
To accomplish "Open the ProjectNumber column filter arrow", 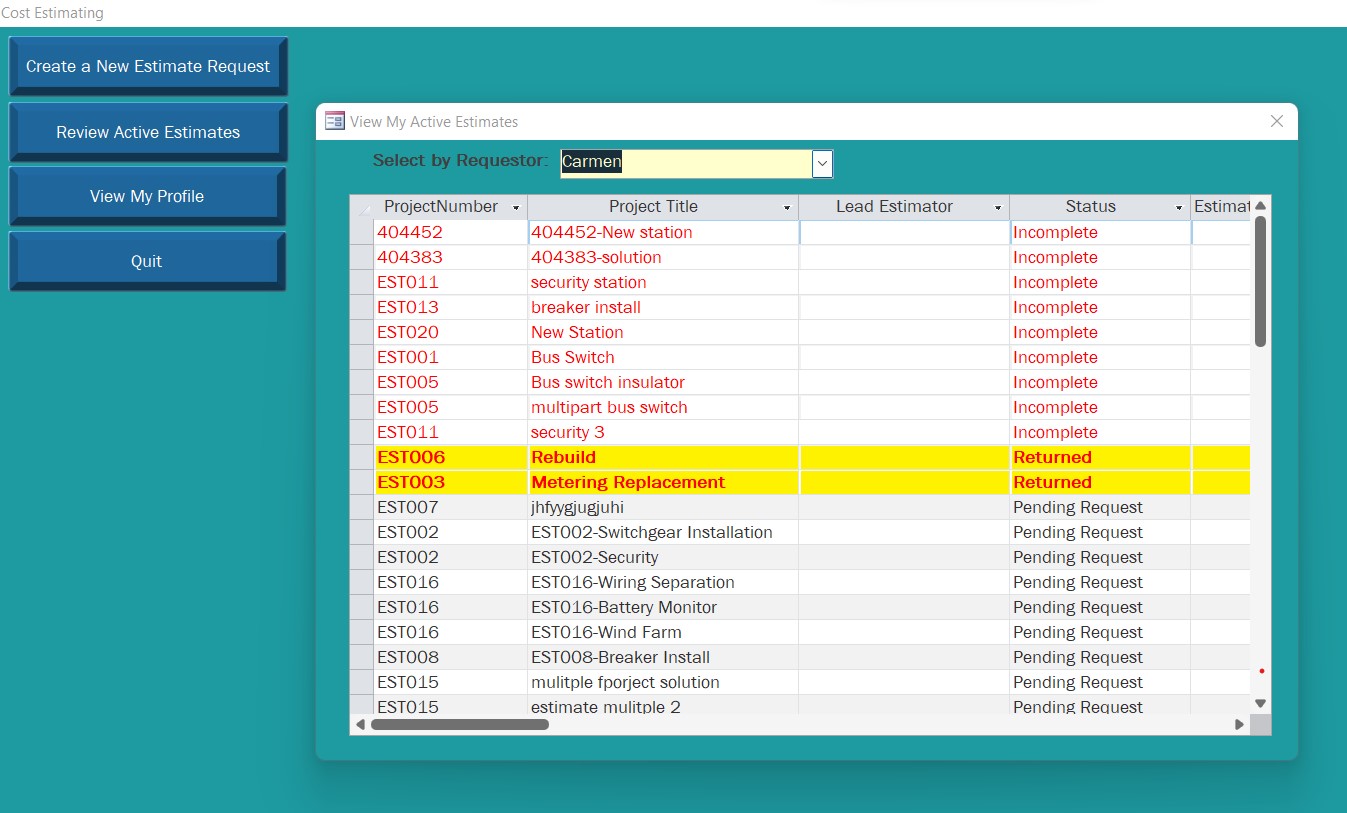I will pyautogui.click(x=516, y=208).
